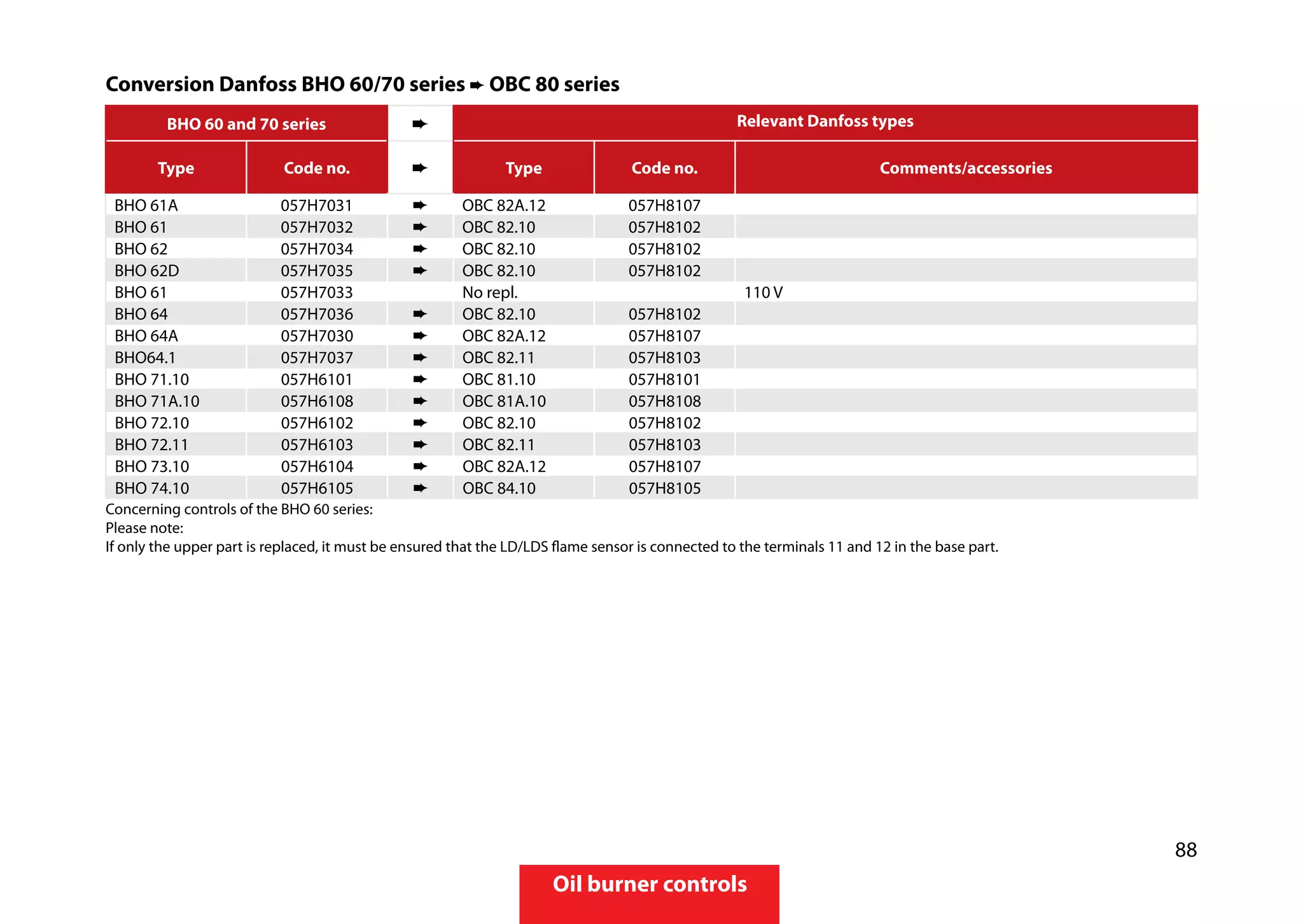1303x924 pixels.
Task: Select the code '057H7031'
Action: [316, 205]
